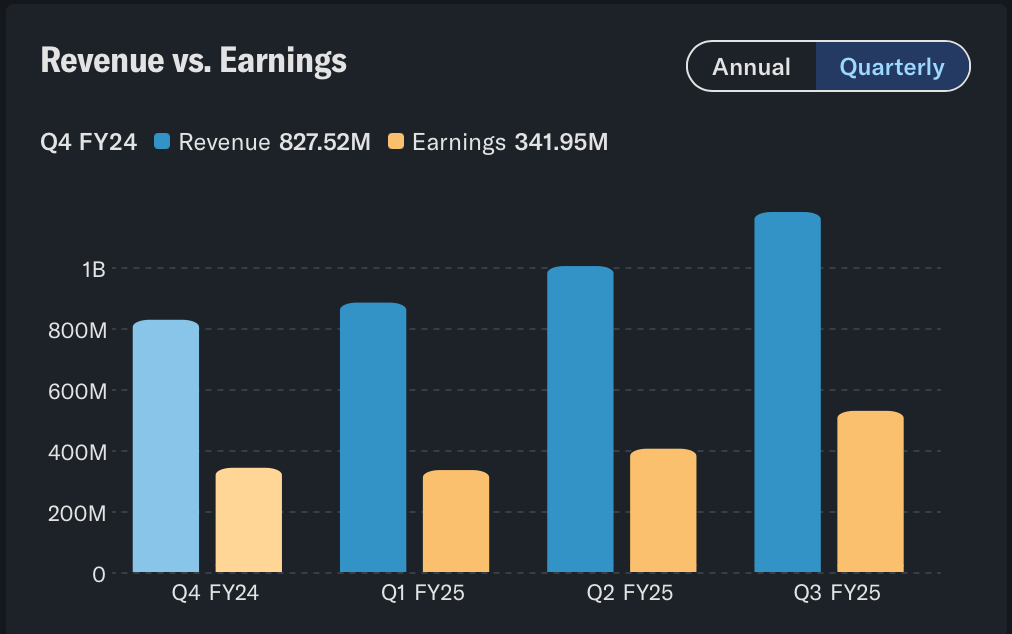This screenshot has height=634, width=1012.
Task: Click the orange Earnings legend swatch
Action: (x=396, y=142)
